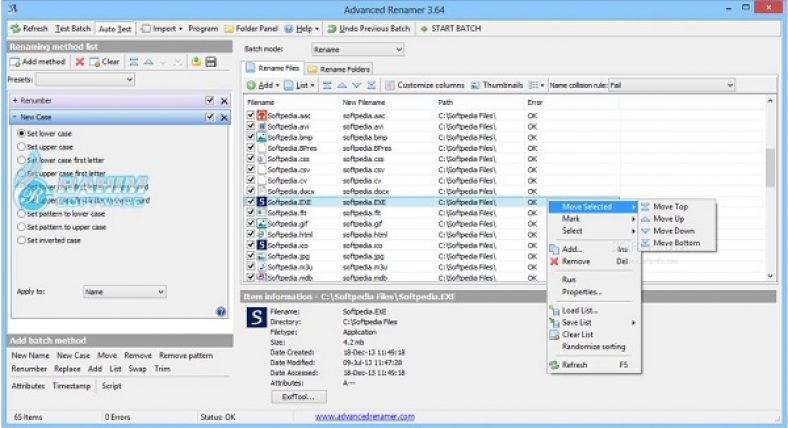Expand the Apply to dropdown

click(123, 292)
